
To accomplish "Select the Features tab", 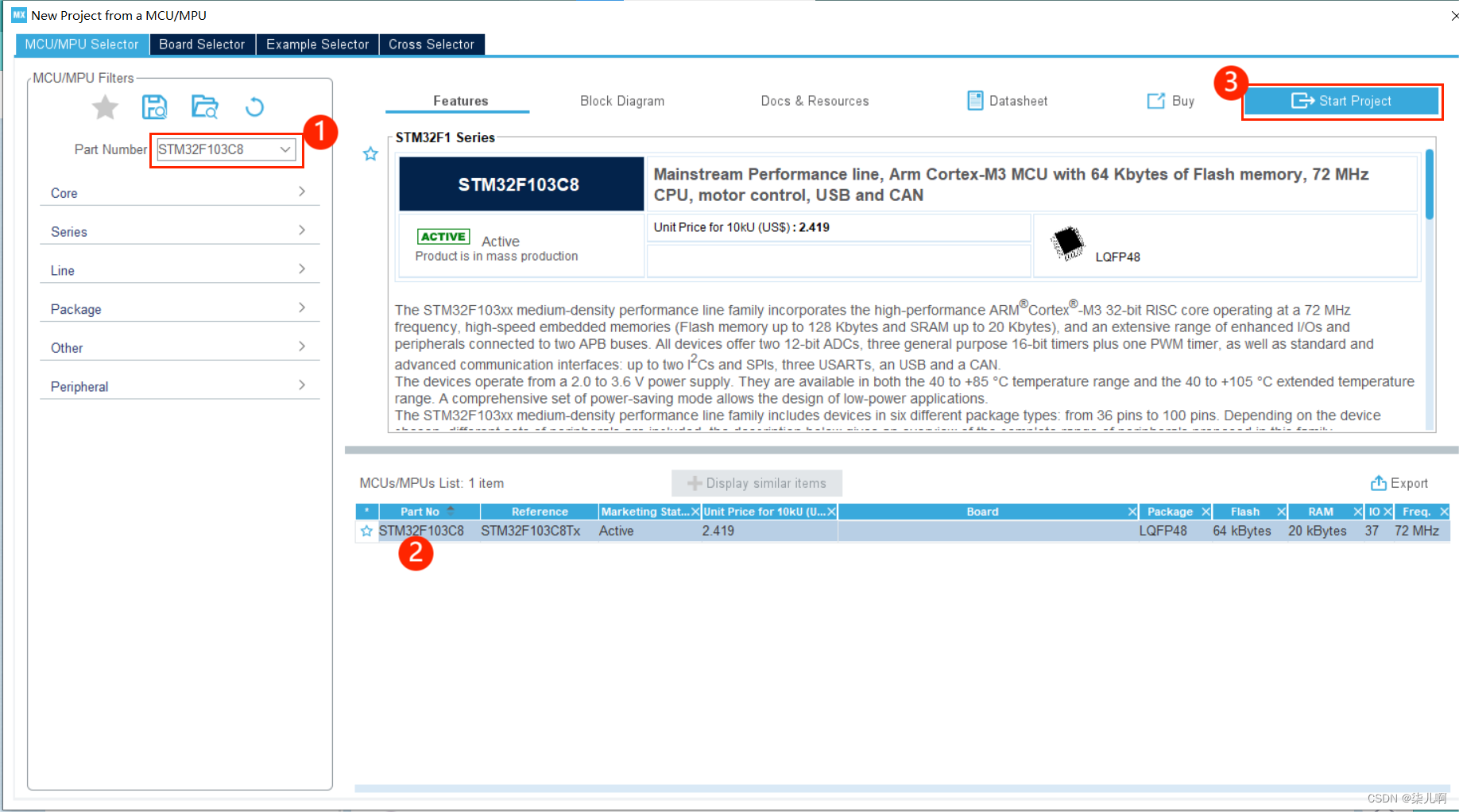I will pyautogui.click(x=460, y=101).
